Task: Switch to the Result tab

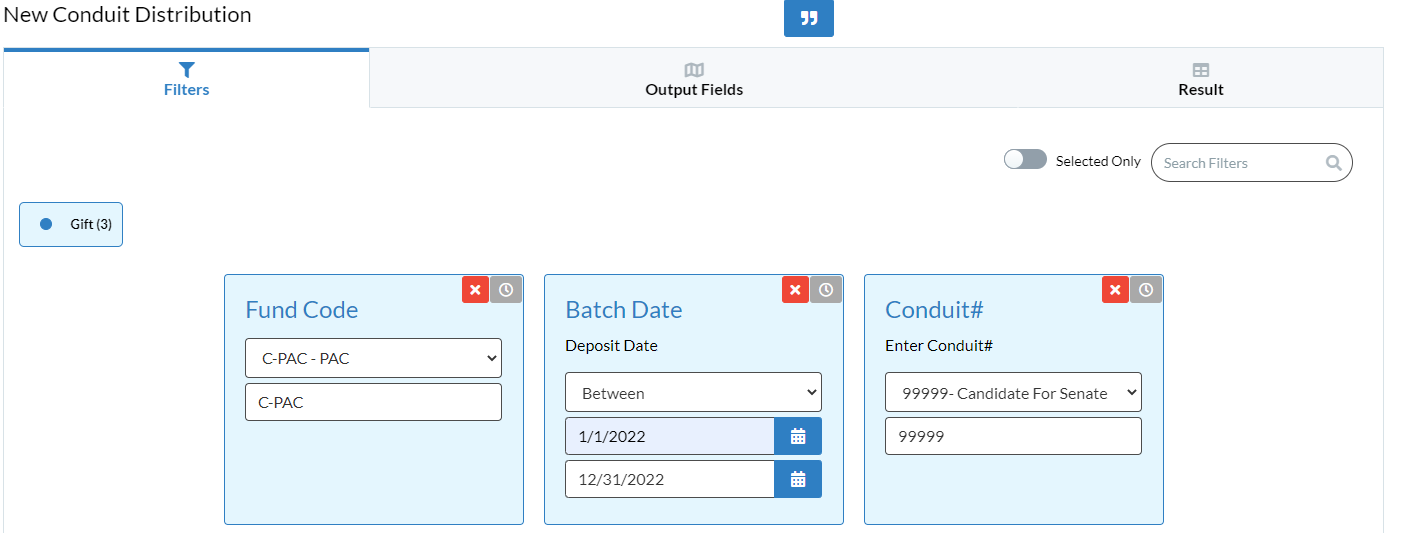Action: click(x=1200, y=79)
